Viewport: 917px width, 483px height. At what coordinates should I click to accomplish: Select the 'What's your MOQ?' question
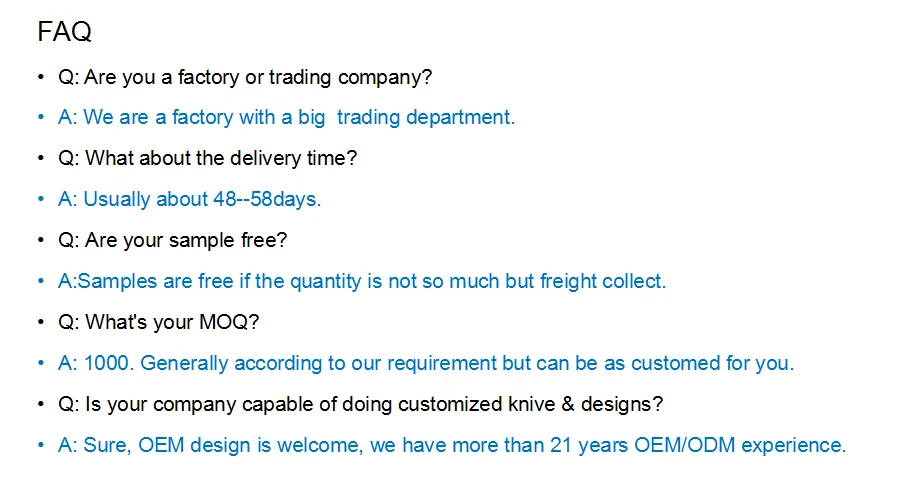coord(158,322)
